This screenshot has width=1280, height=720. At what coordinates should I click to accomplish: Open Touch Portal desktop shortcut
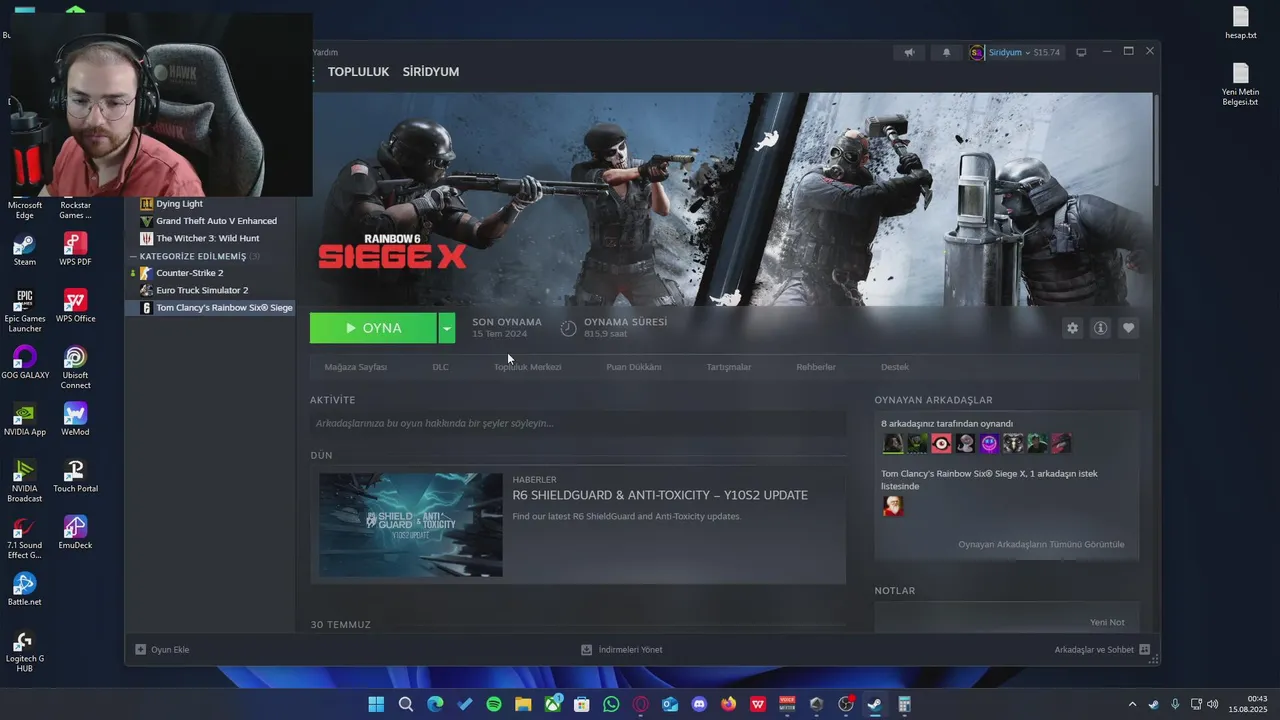(x=75, y=477)
